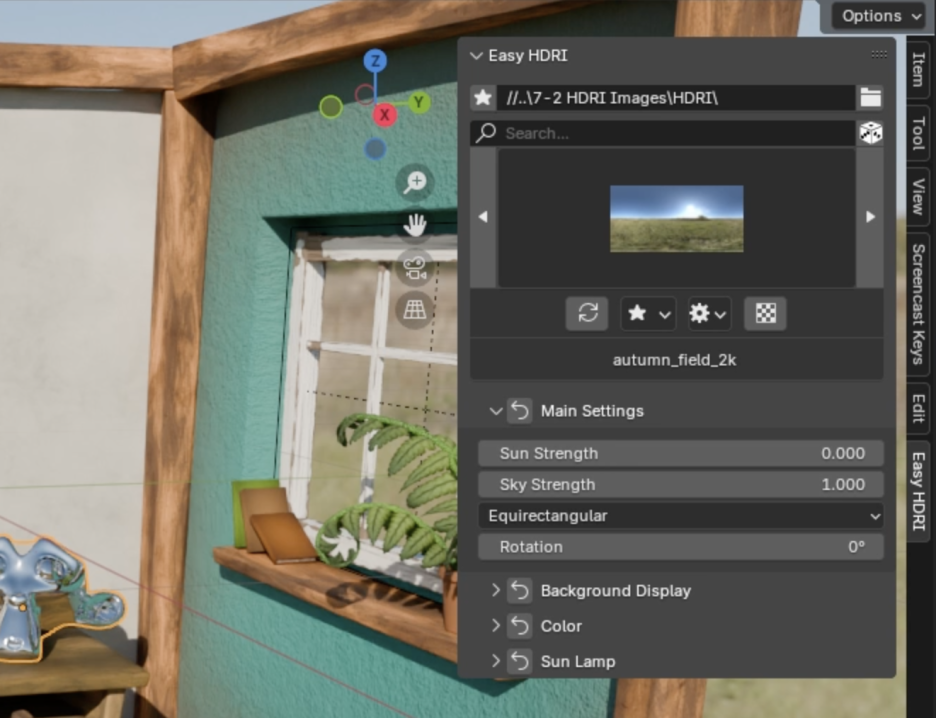The image size is (936, 718).
Task: Toggle the camera view icon
Action: click(415, 267)
